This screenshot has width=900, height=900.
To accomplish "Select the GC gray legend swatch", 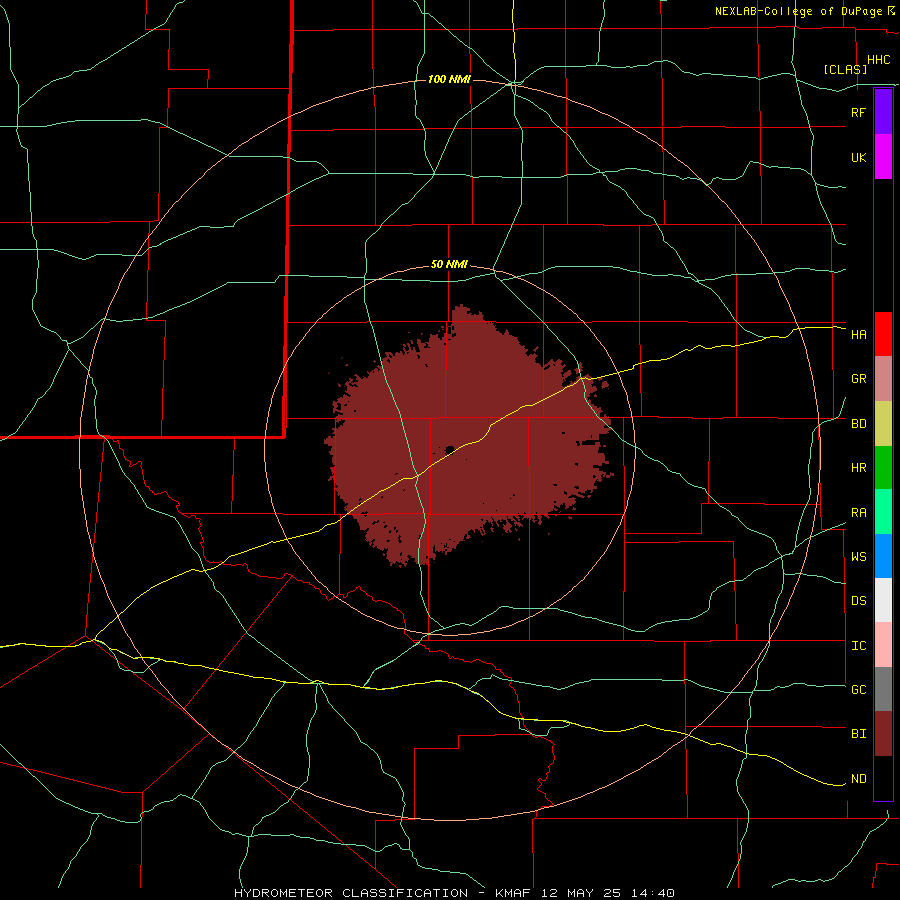I will click(x=883, y=689).
